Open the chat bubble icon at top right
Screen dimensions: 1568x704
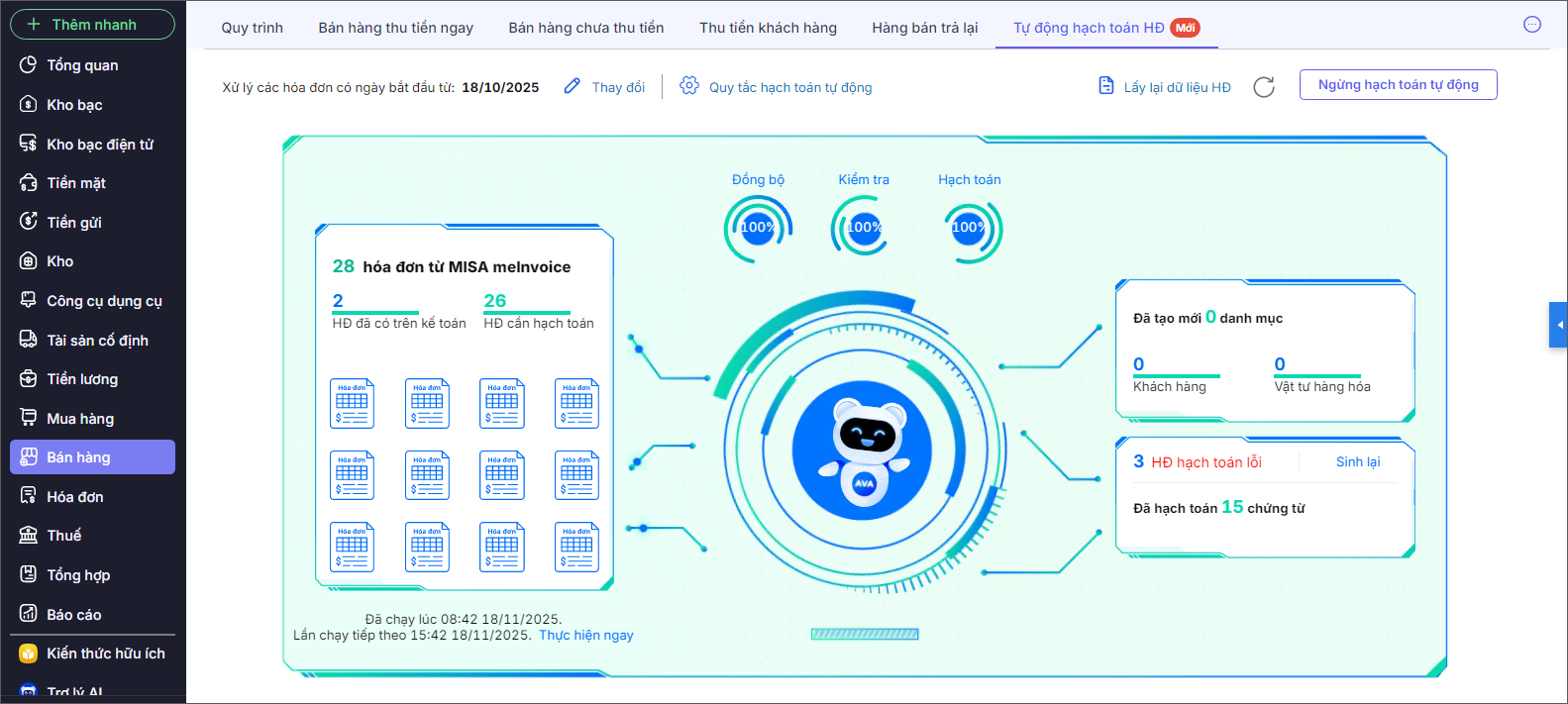1531,25
